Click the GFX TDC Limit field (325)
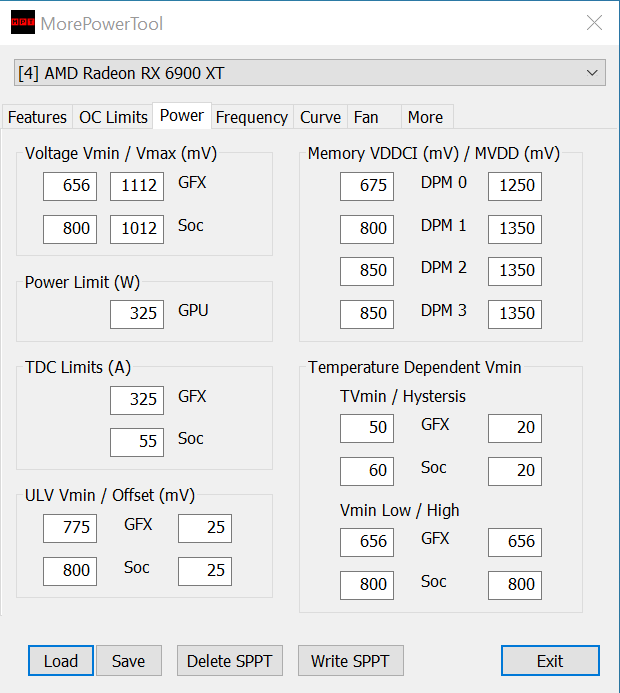Image resolution: width=620 pixels, height=693 pixels. tap(137, 400)
